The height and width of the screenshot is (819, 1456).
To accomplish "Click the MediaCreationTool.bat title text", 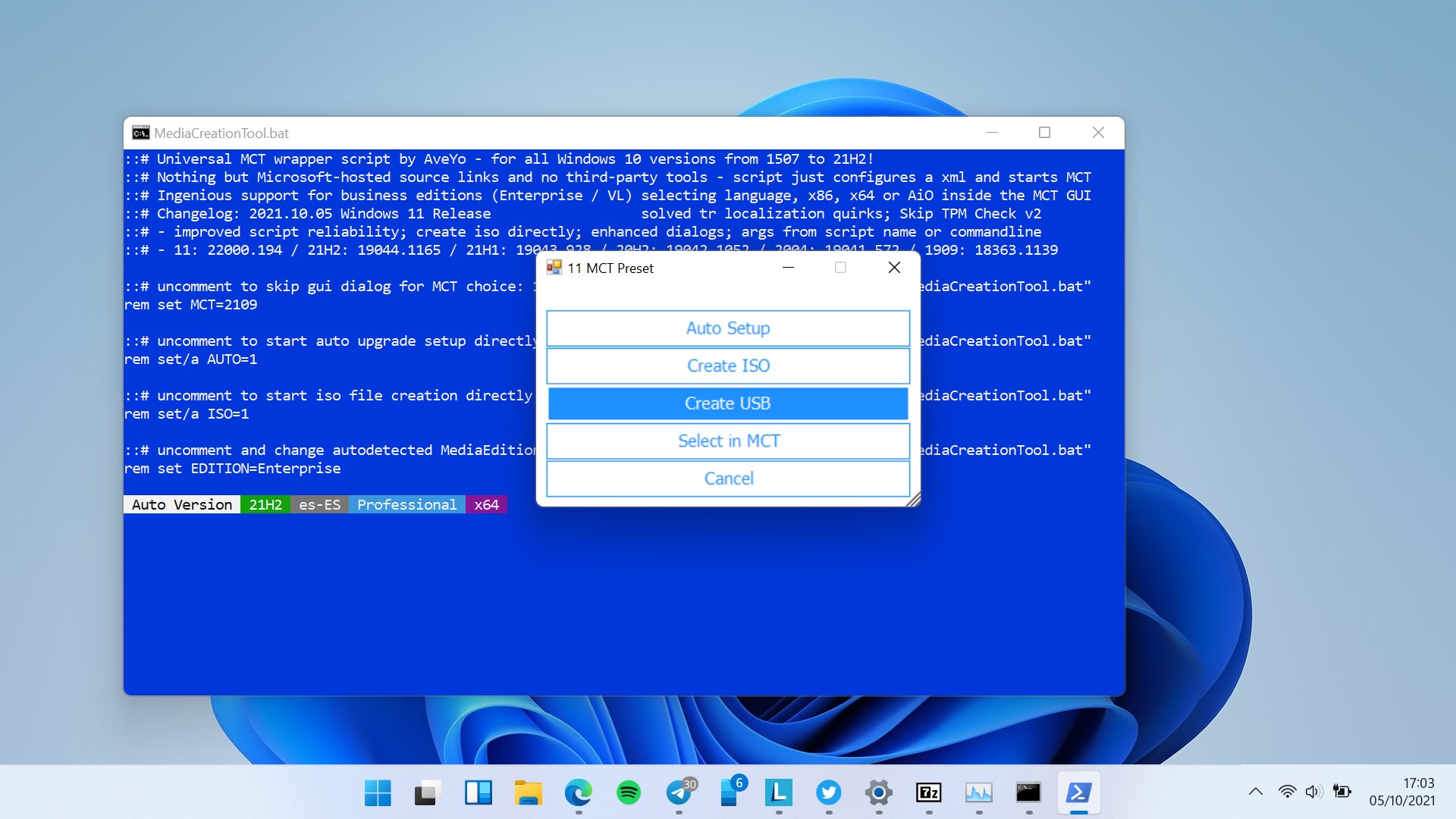I will [221, 133].
